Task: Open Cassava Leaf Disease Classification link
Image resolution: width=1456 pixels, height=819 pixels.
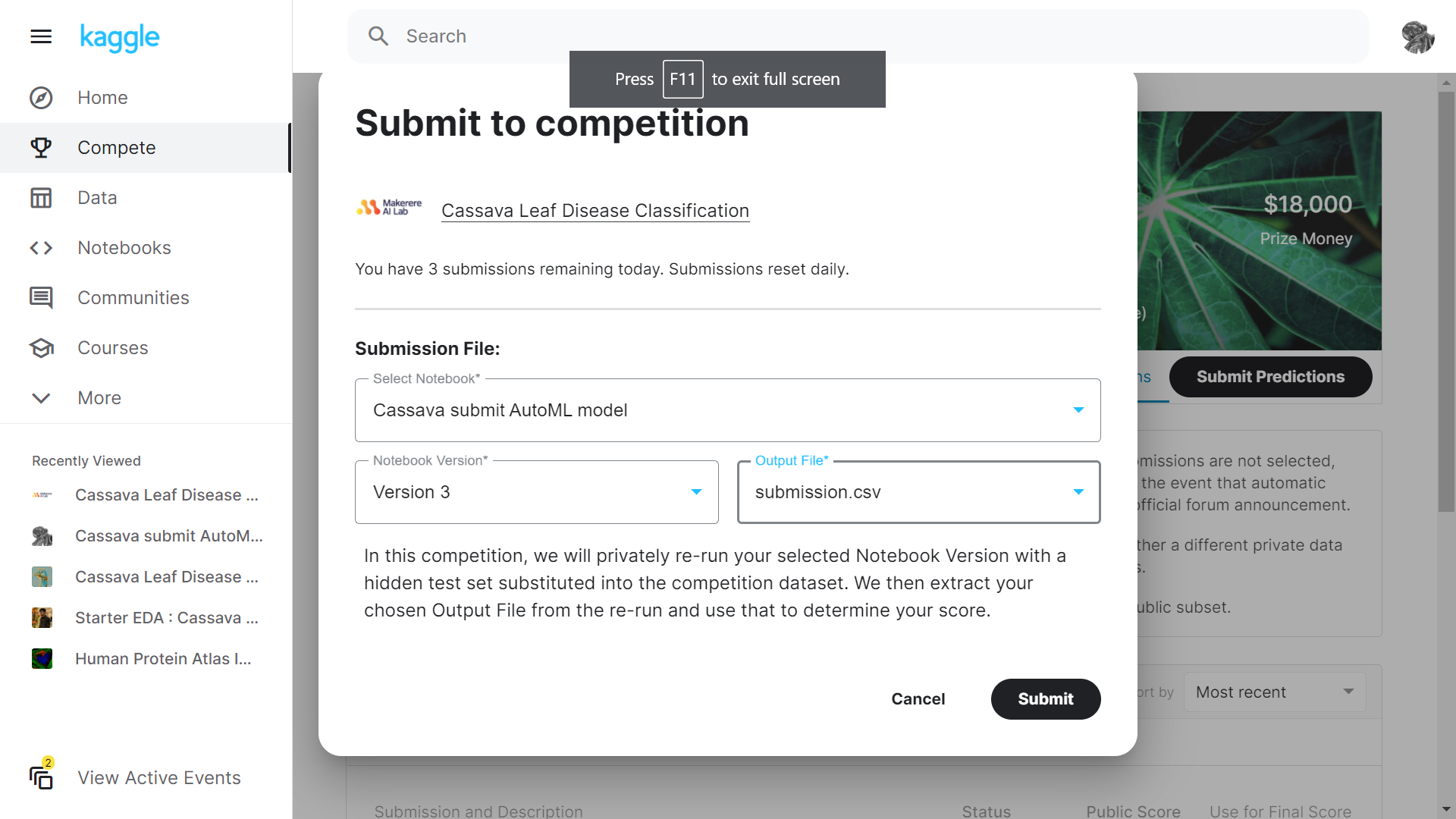Action: 595,211
